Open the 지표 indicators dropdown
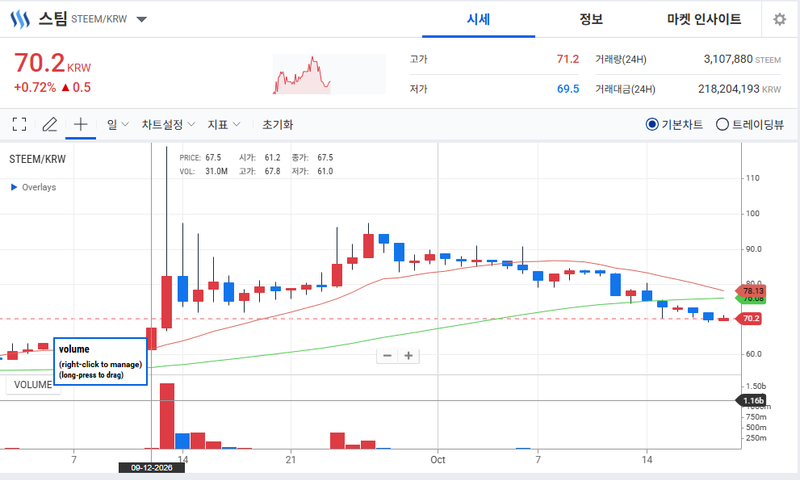The image size is (800, 480). [223, 124]
